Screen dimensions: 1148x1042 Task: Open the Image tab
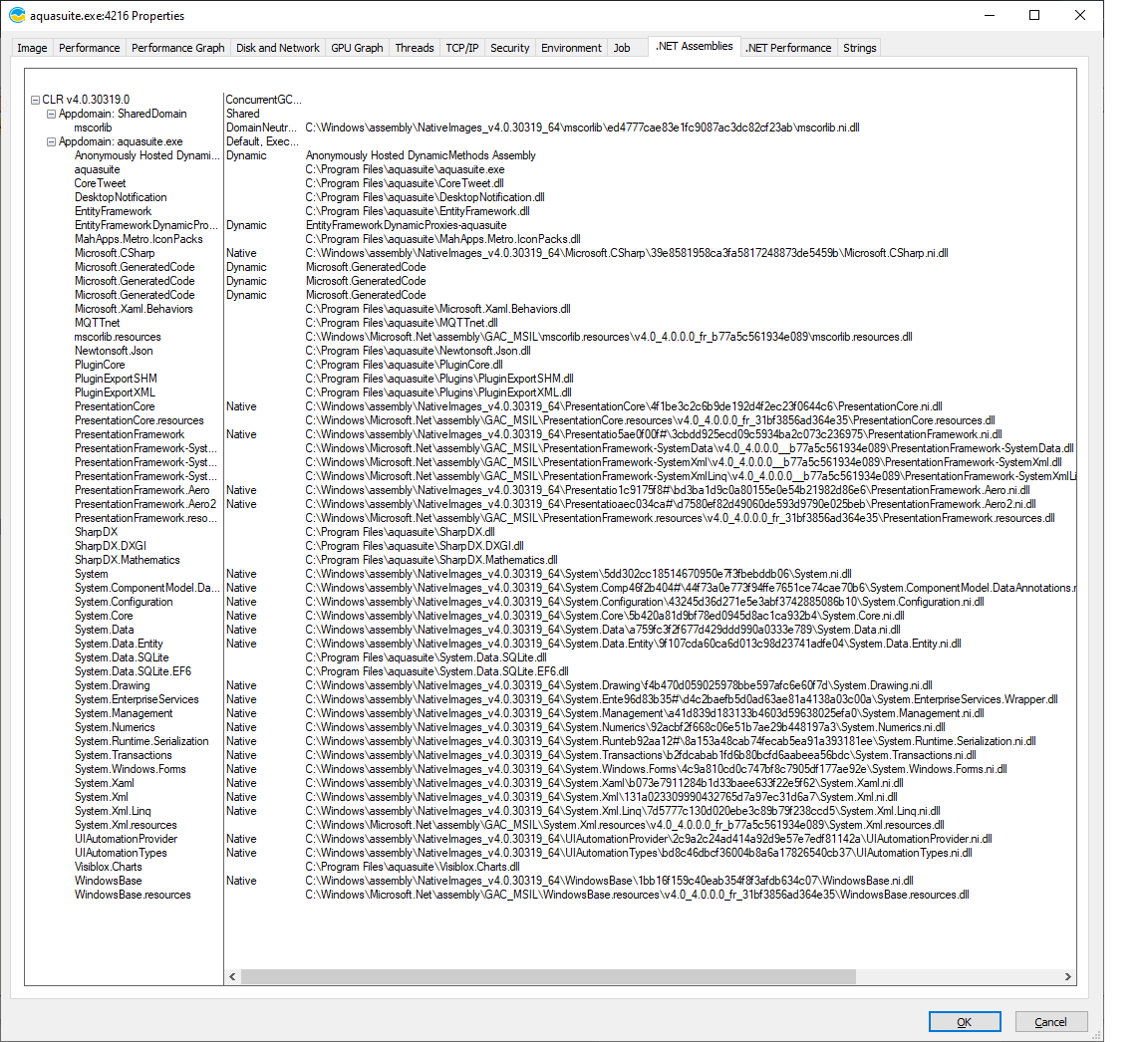click(32, 48)
